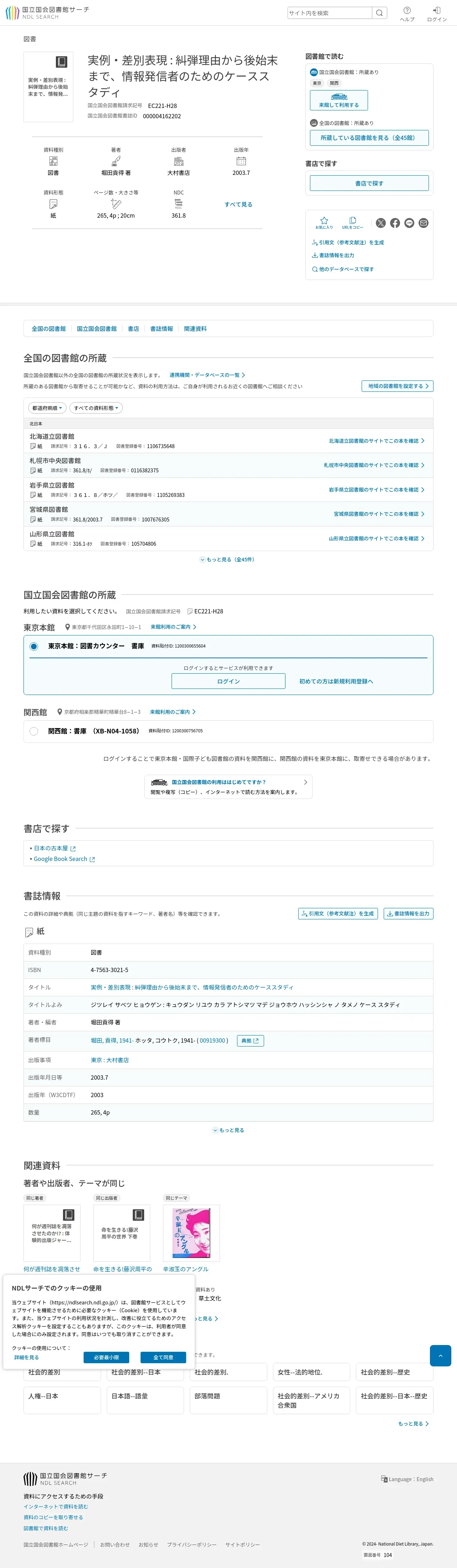Jump to 国立国会図書館 tab
This screenshot has height=1568, width=457.
97,329
